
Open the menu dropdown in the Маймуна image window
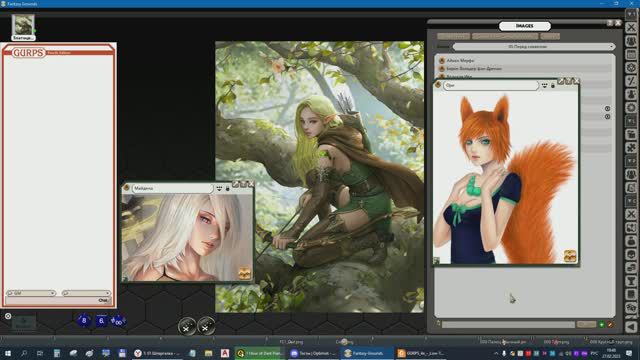click(219, 188)
